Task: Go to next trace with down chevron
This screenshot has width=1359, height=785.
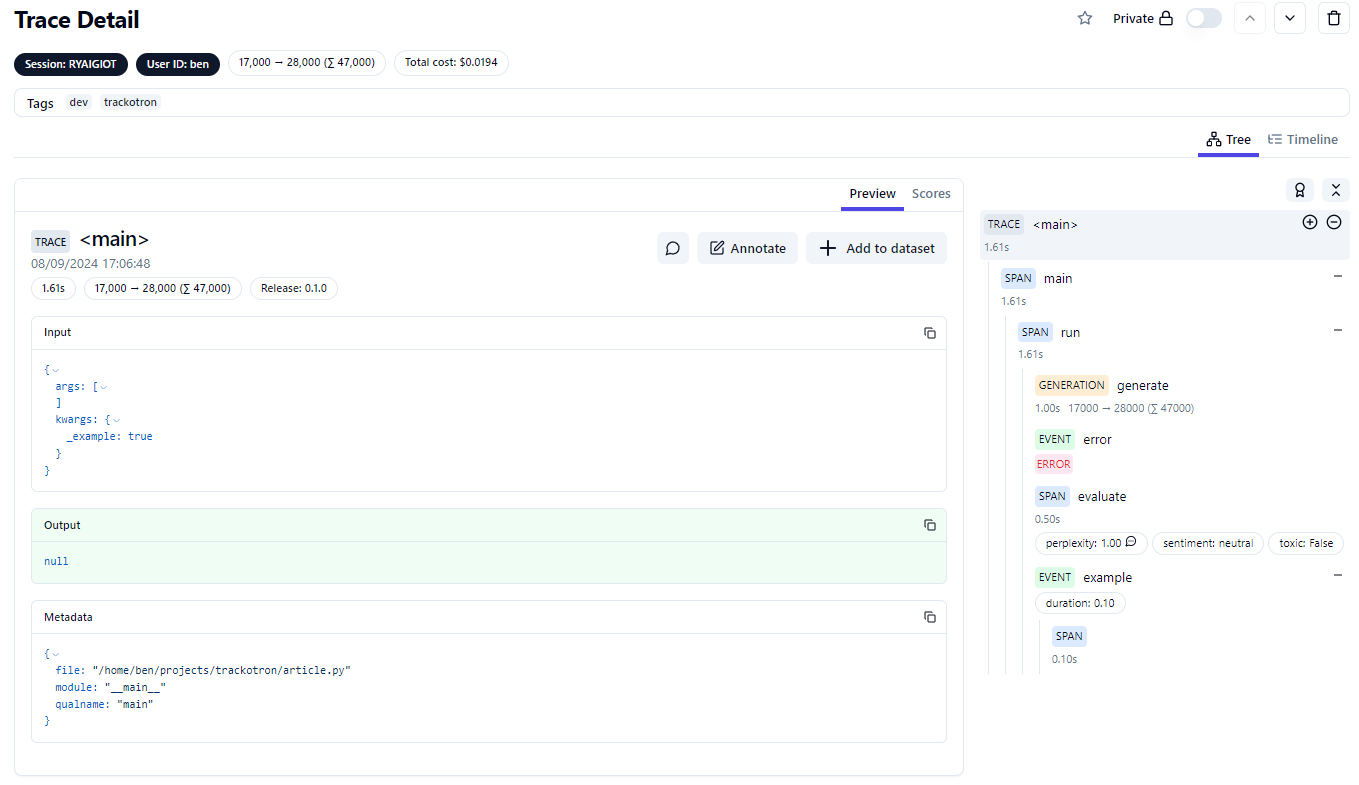Action: point(1289,18)
